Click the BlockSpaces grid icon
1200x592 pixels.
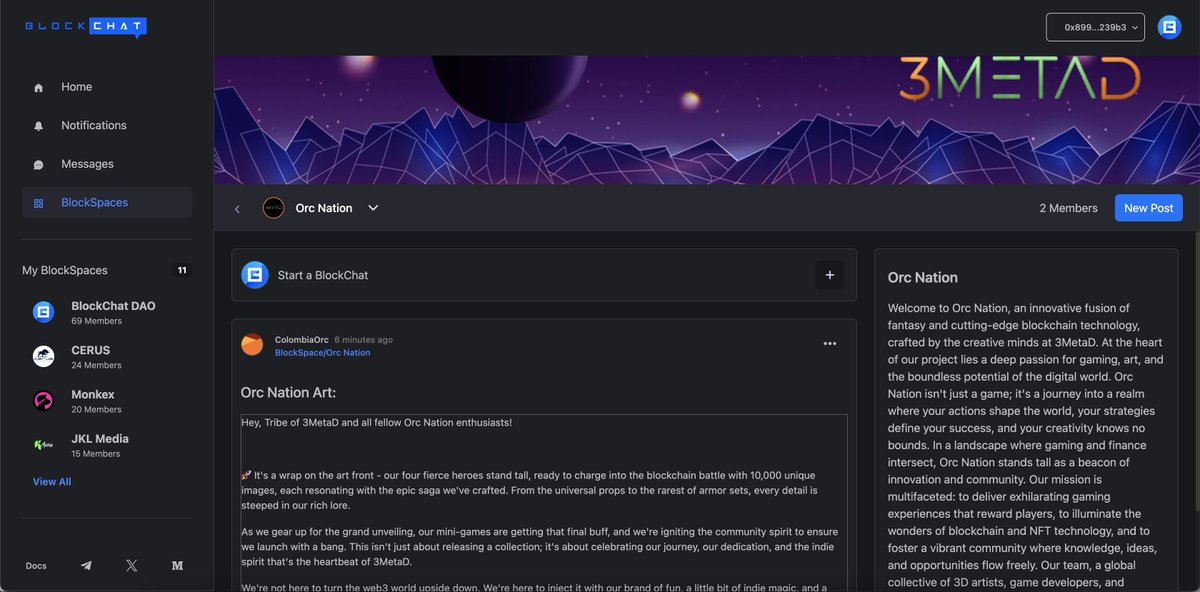[39, 203]
